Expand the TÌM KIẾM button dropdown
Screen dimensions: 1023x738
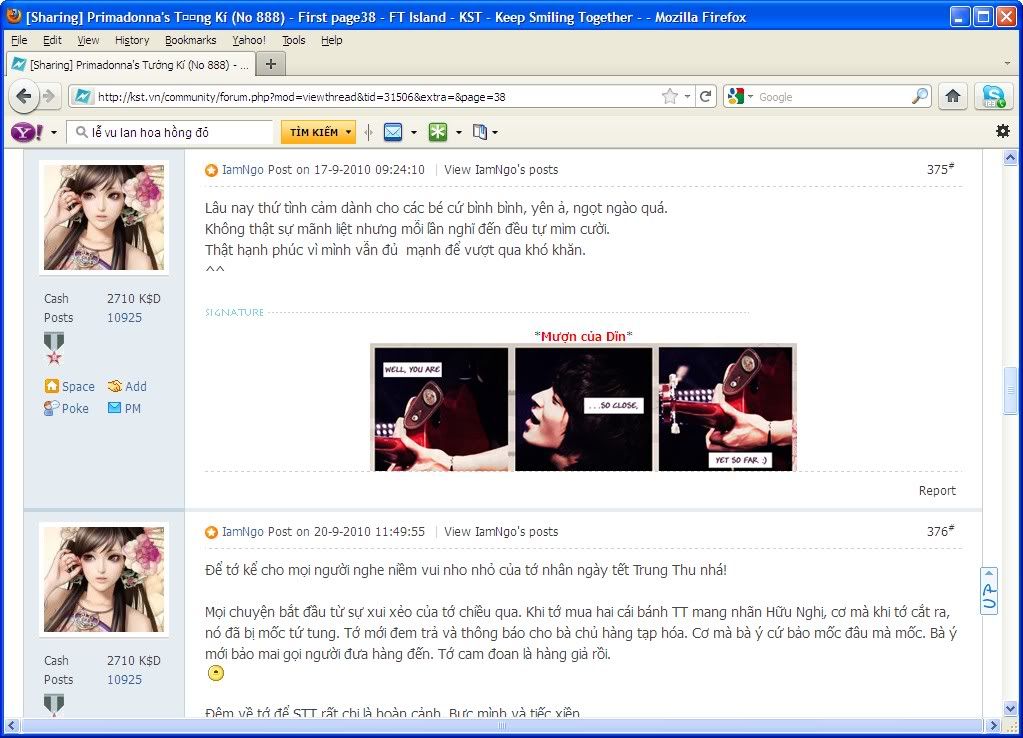point(348,132)
